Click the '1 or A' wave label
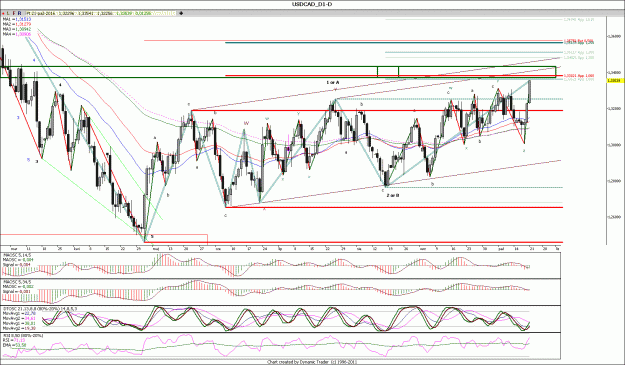The width and height of the screenshot is (625, 365). (333, 82)
